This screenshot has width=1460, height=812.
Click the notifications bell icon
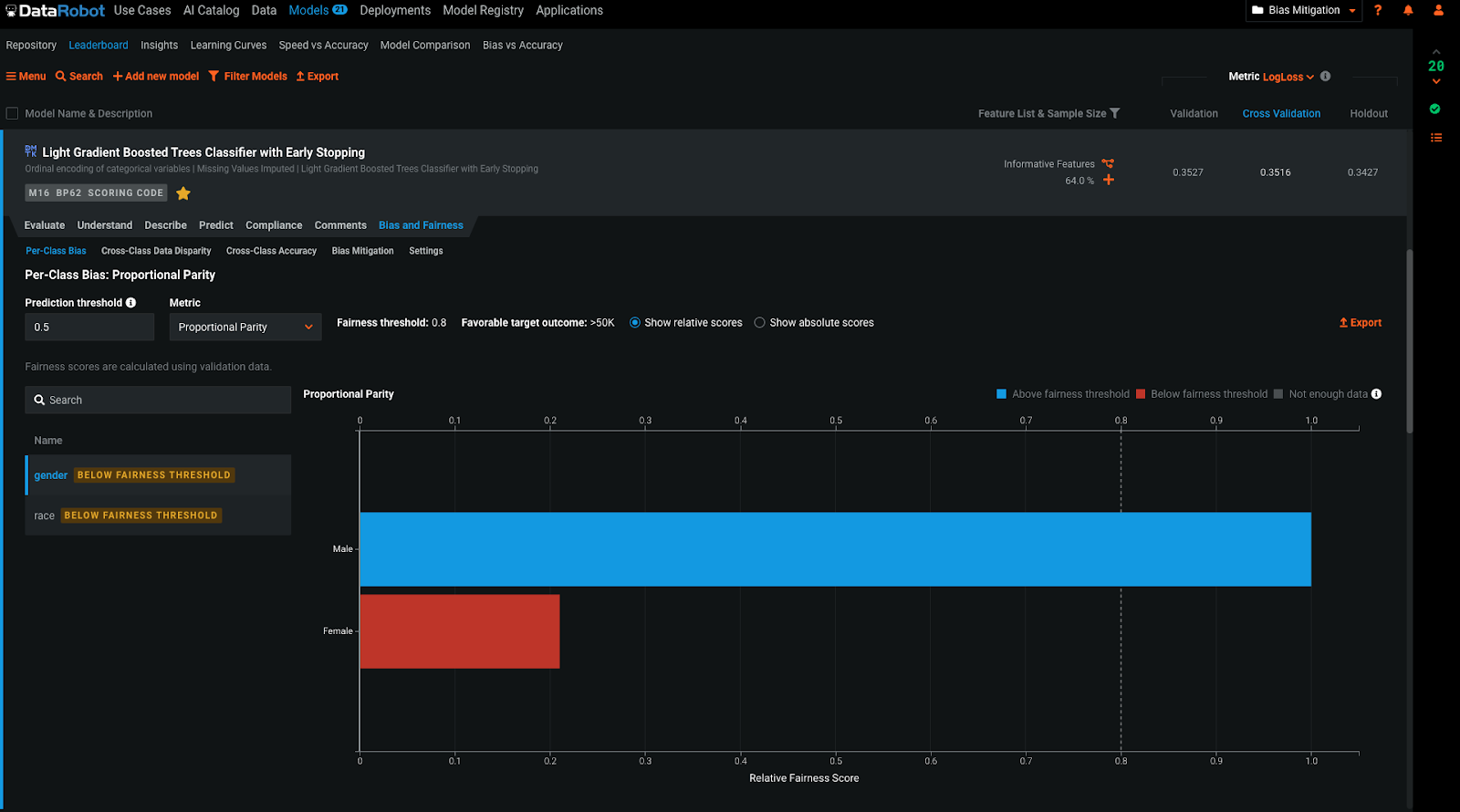[x=1408, y=10]
